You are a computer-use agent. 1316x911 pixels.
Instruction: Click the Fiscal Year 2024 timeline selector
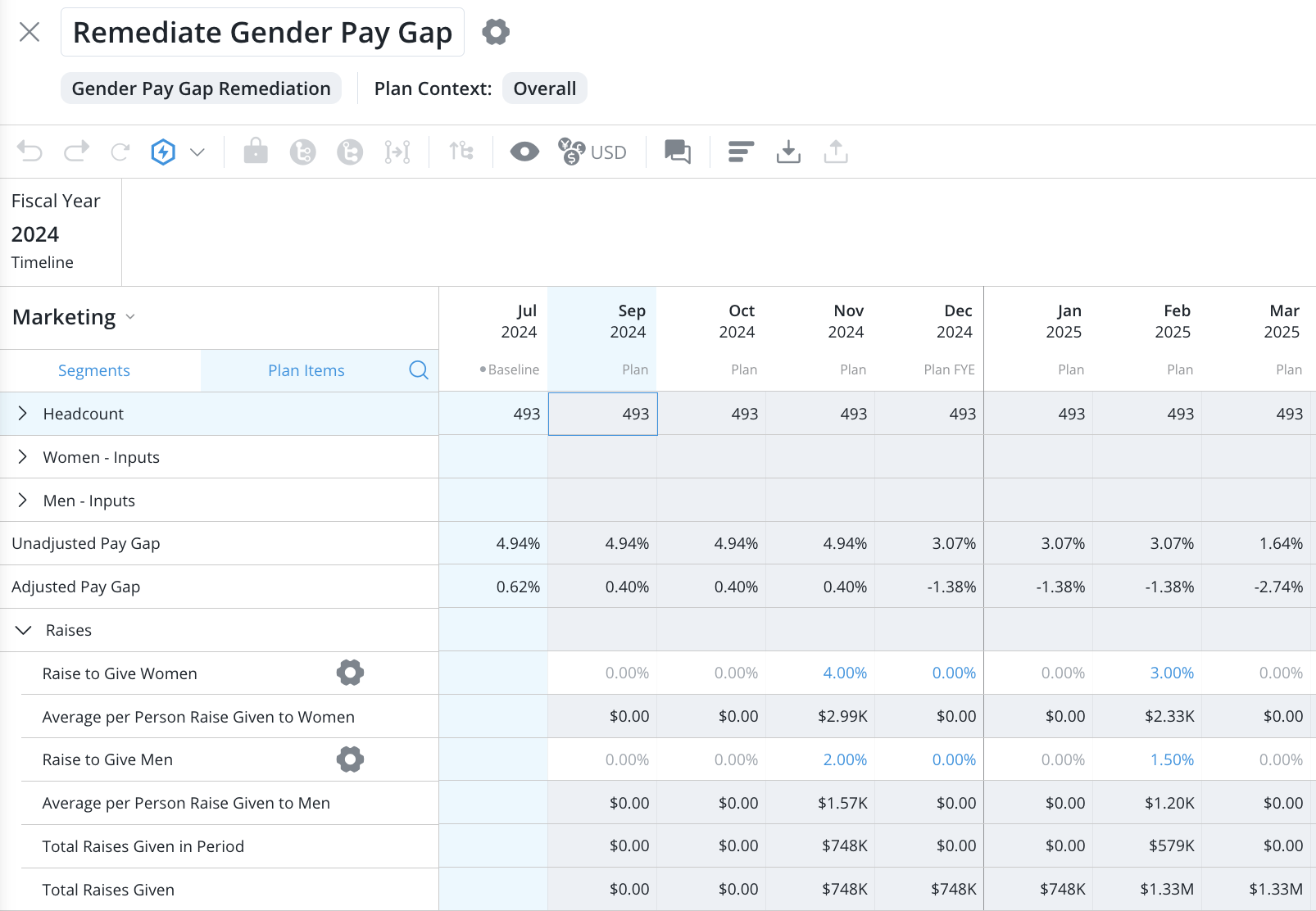pyautogui.click(x=61, y=232)
